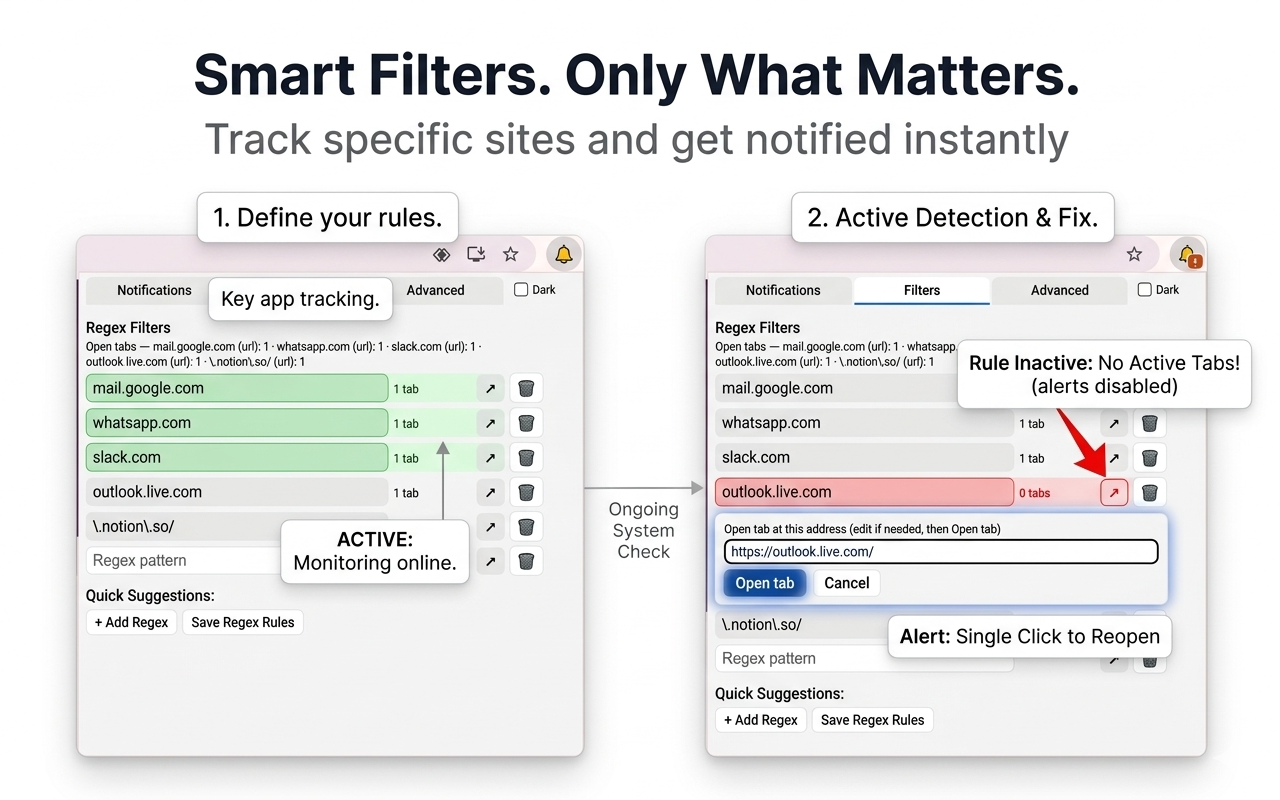Screen dimensions: 1280x800
Task: Click red reopen arrow for outlook.live.com, right popup
Action: coord(1114,492)
